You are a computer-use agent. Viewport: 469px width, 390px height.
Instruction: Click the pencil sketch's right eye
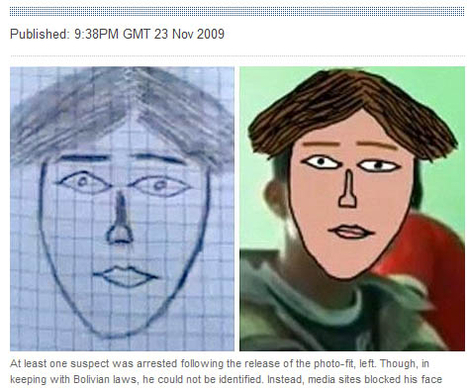[x=159, y=185]
